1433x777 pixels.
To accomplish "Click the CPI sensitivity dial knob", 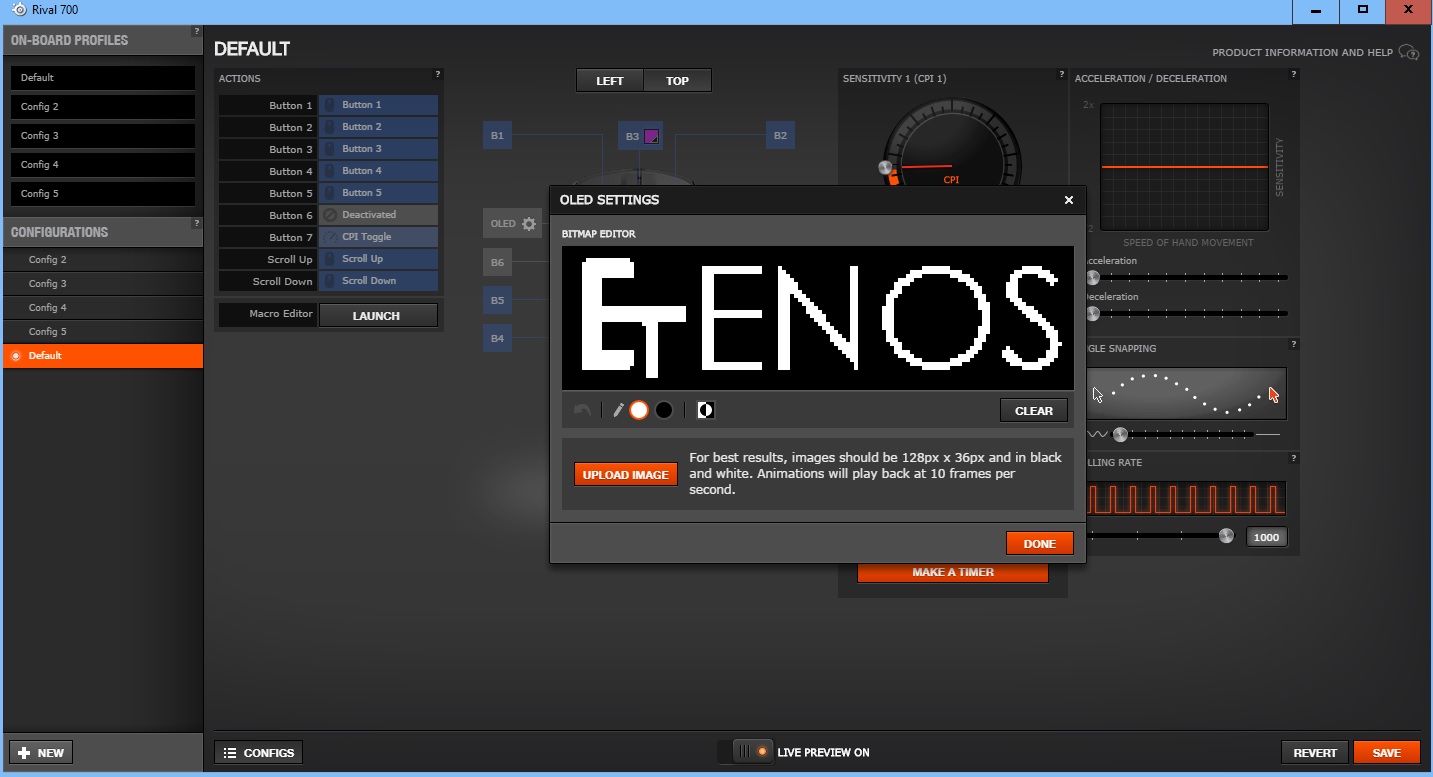I will [x=884, y=168].
